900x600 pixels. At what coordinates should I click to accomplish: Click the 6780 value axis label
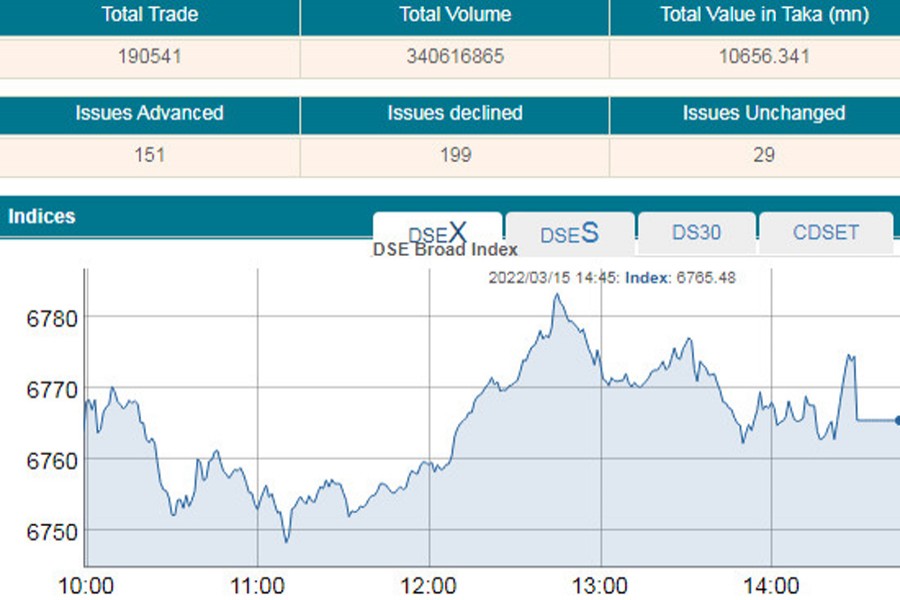51,319
